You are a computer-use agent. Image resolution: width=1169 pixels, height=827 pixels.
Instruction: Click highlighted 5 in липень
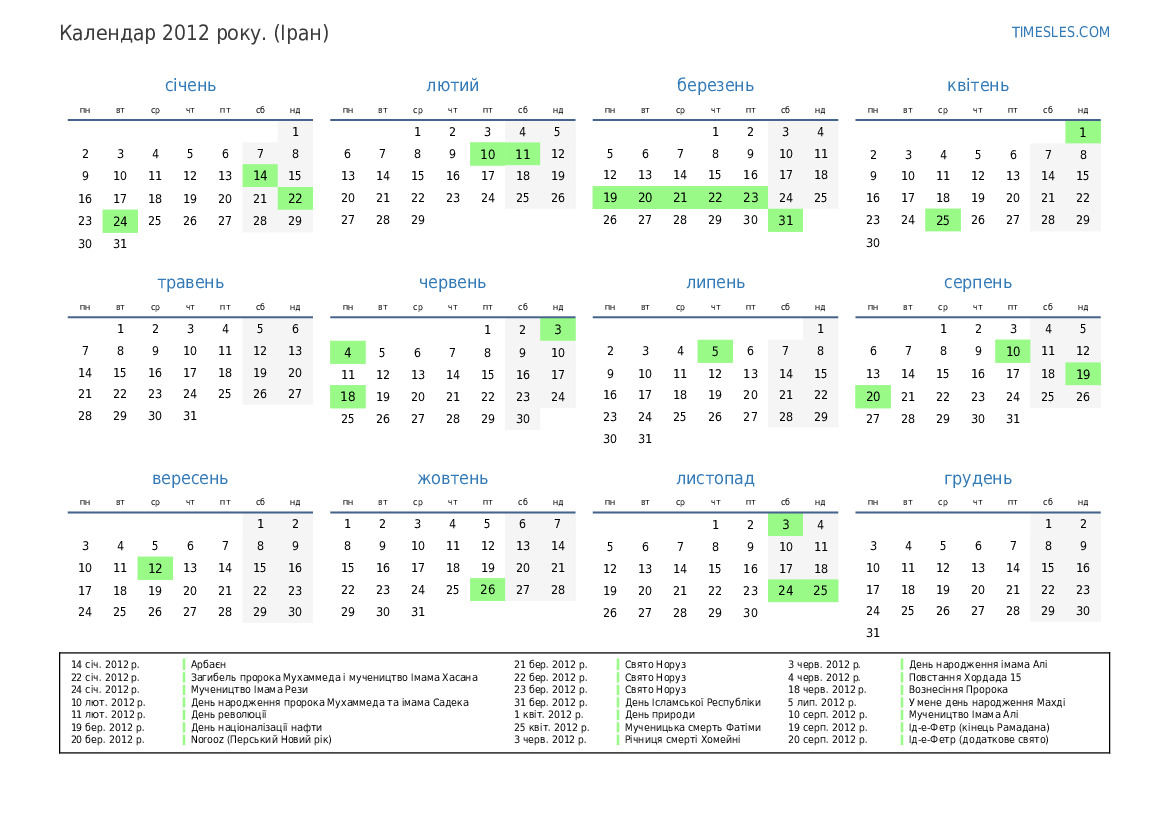(715, 351)
